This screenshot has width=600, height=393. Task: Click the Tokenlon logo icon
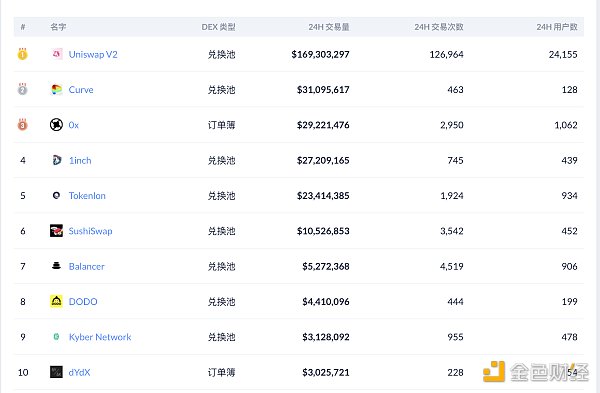click(x=56, y=196)
